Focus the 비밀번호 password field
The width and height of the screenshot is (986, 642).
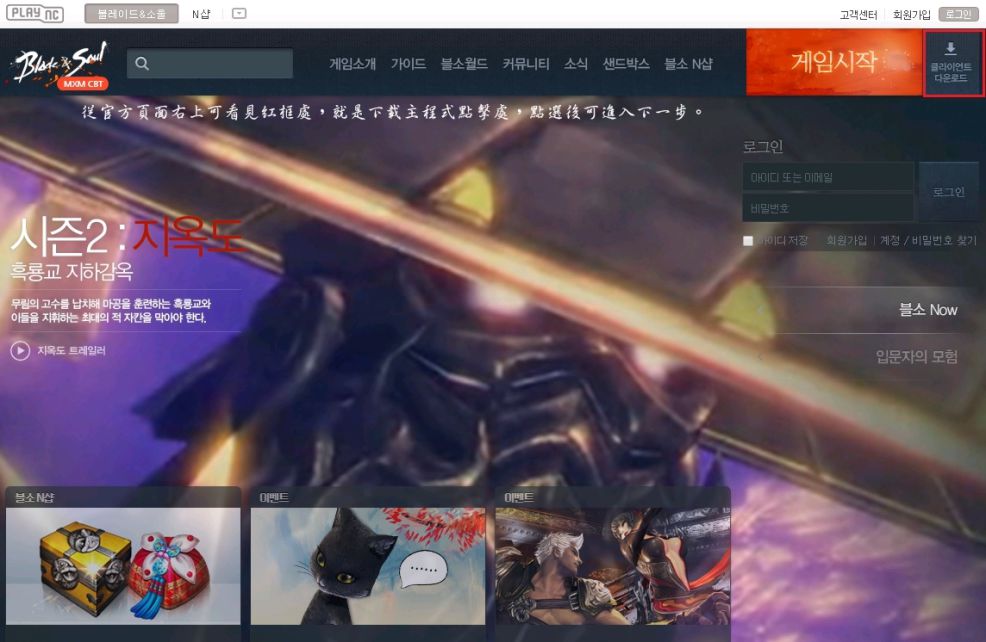click(x=828, y=208)
